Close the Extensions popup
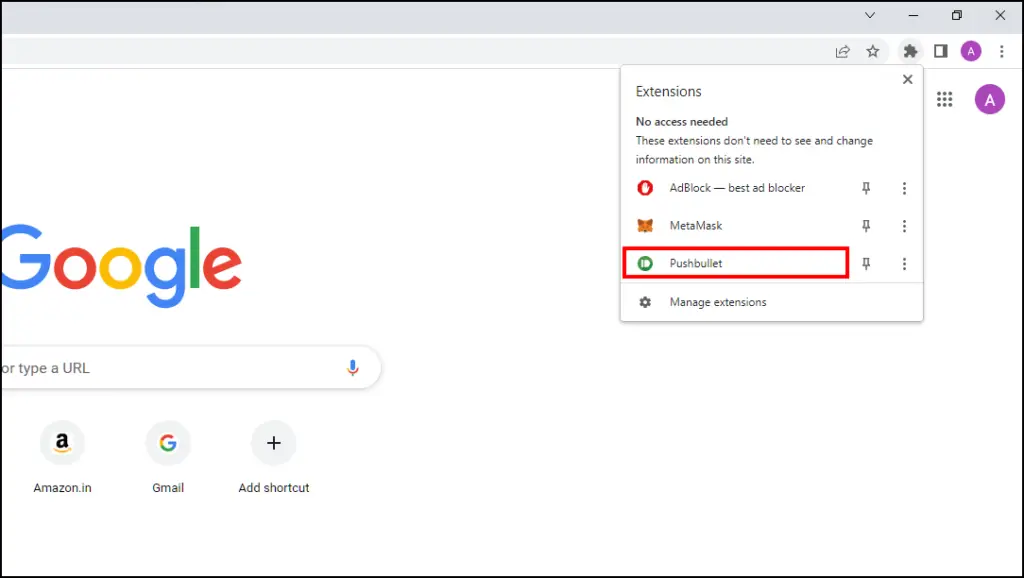 (x=907, y=80)
